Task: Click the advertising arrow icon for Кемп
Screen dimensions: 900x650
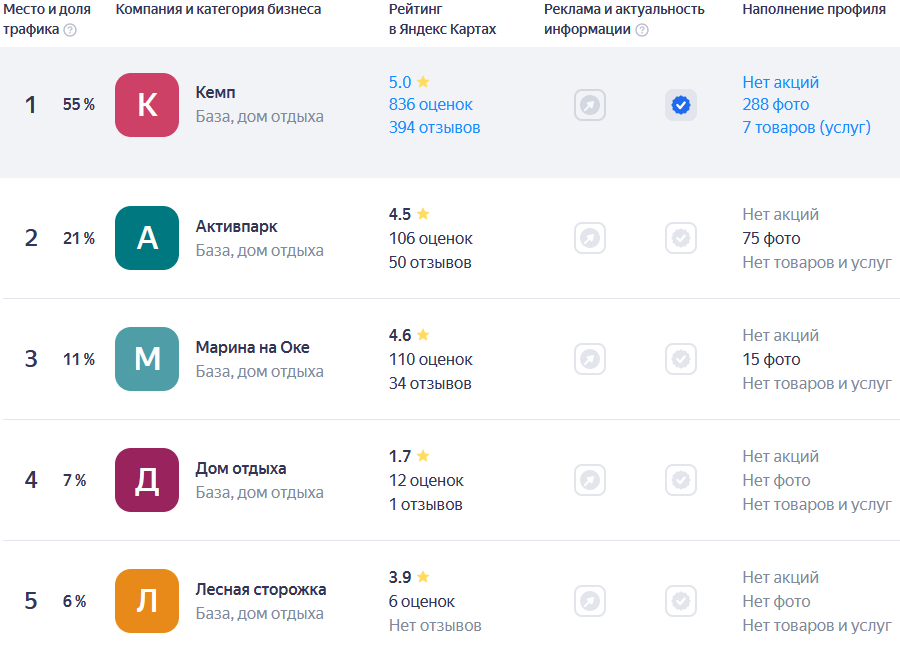Action: click(x=589, y=105)
